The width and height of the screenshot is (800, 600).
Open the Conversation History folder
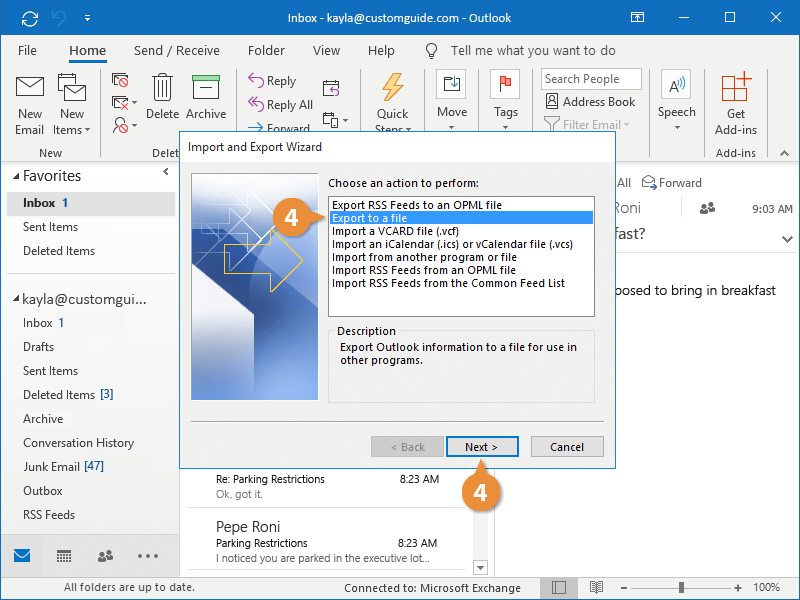[x=78, y=443]
